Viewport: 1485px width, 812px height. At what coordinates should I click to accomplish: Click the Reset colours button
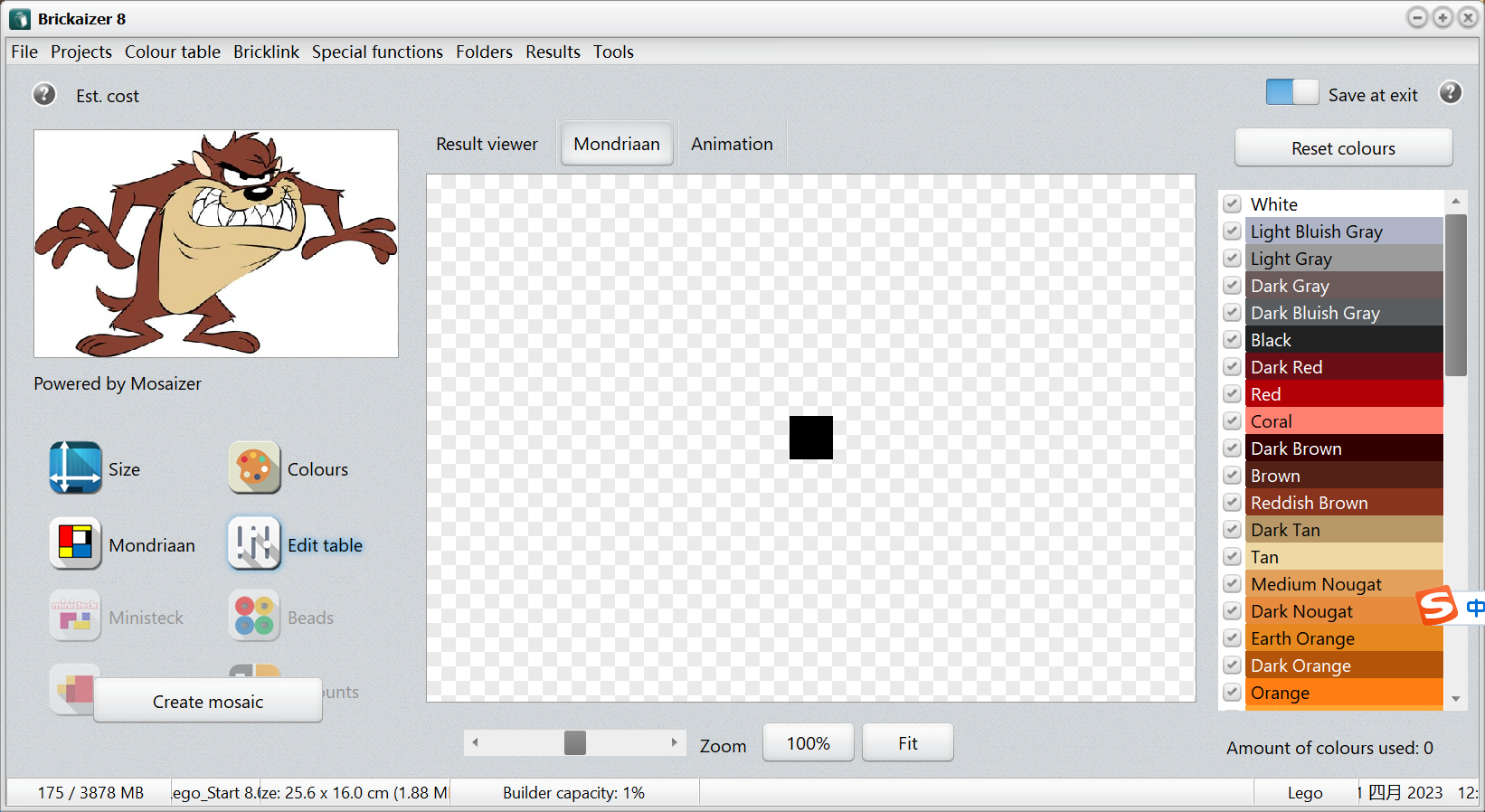pyautogui.click(x=1343, y=147)
